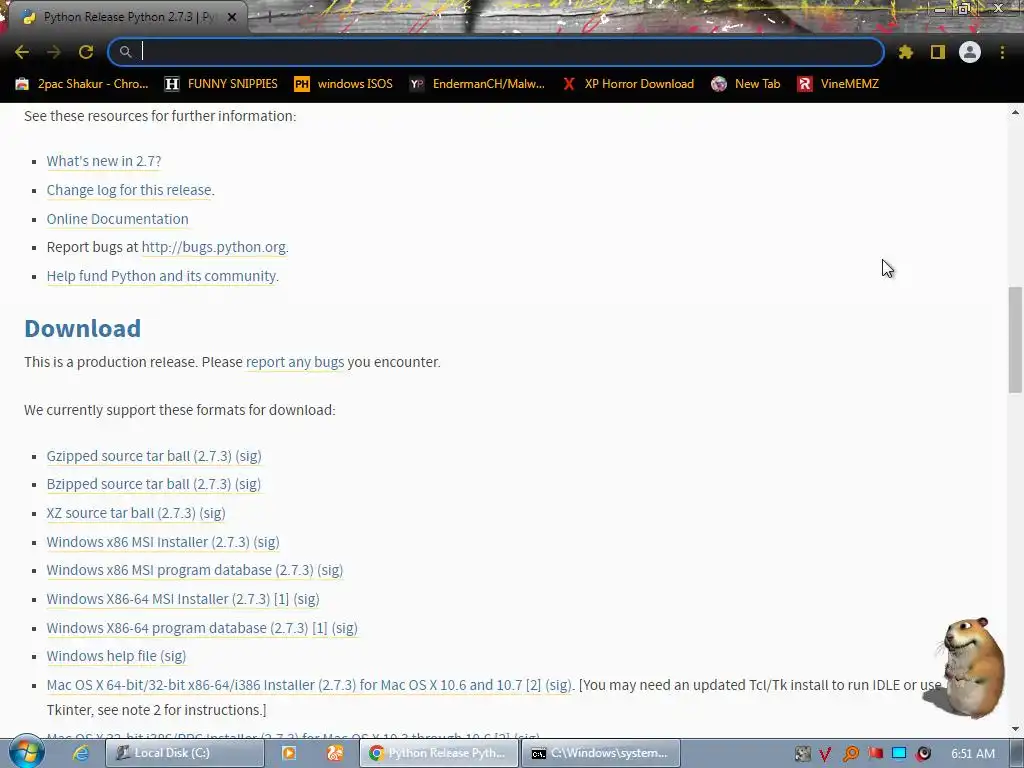Open the media player taskbar icon

coord(289,753)
